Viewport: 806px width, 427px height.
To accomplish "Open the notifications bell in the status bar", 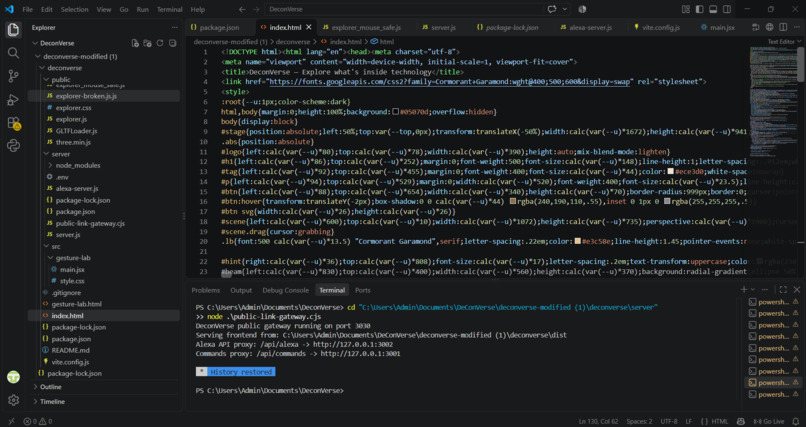I will (x=796, y=421).
